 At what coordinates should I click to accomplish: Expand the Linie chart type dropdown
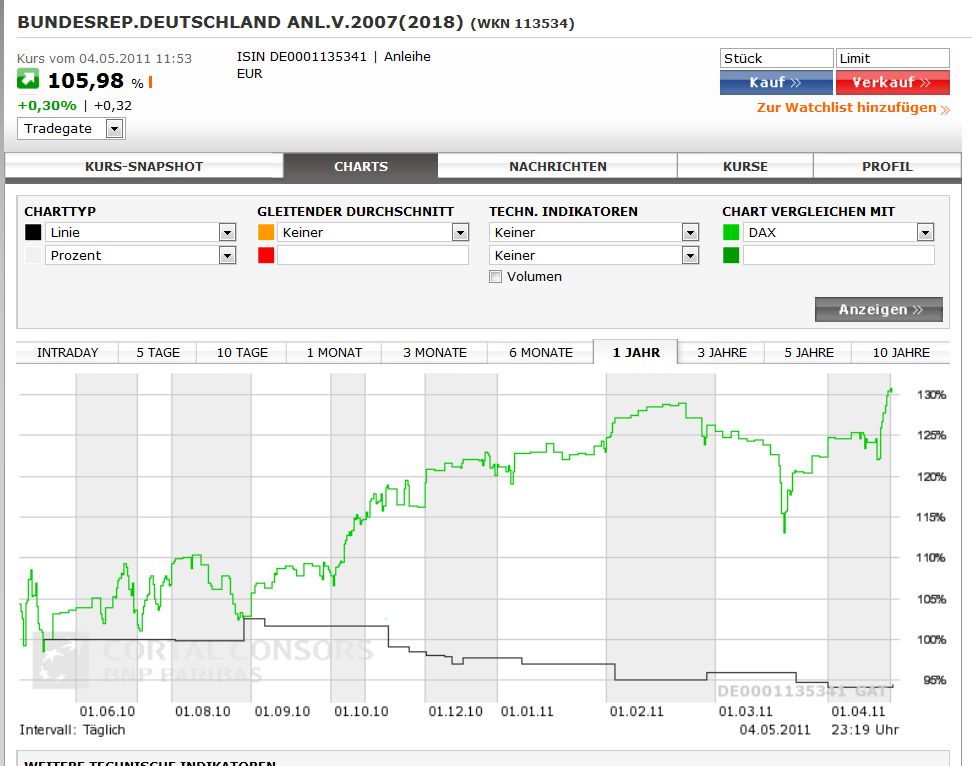coord(227,232)
